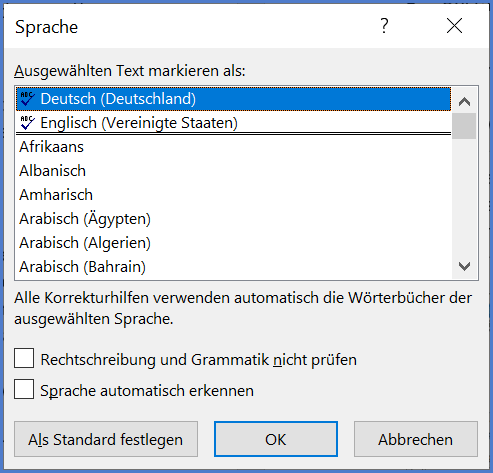Enable Rechtschreibung und Grammatik nicht prüfen checkbox

click(24, 358)
